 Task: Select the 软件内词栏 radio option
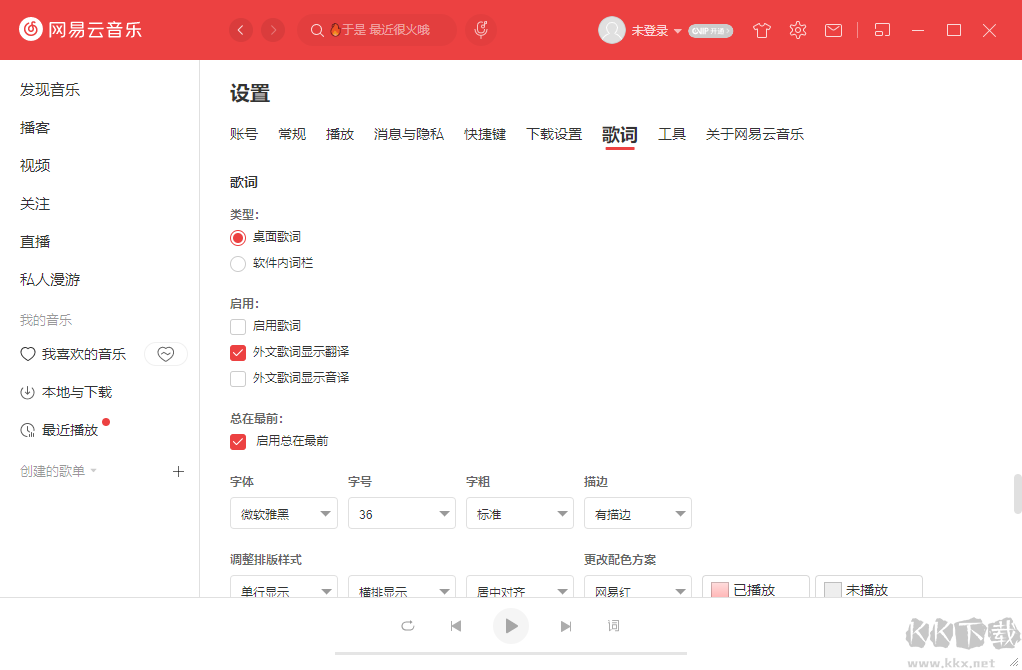[237, 263]
